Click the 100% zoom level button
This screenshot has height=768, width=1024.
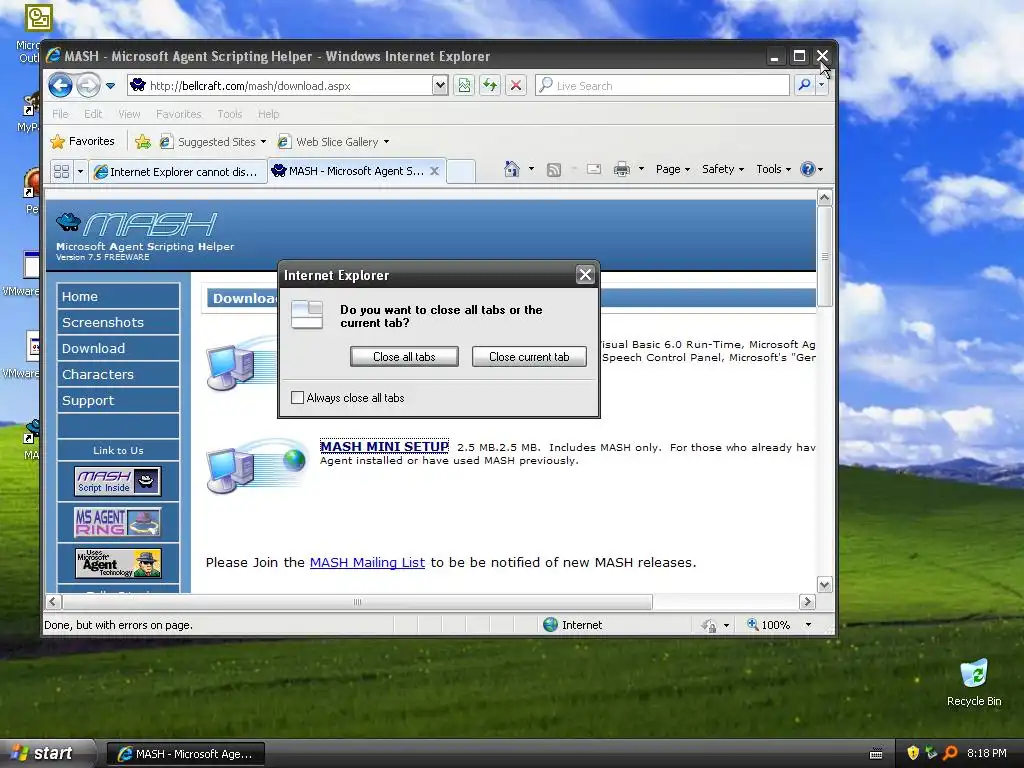coord(769,625)
